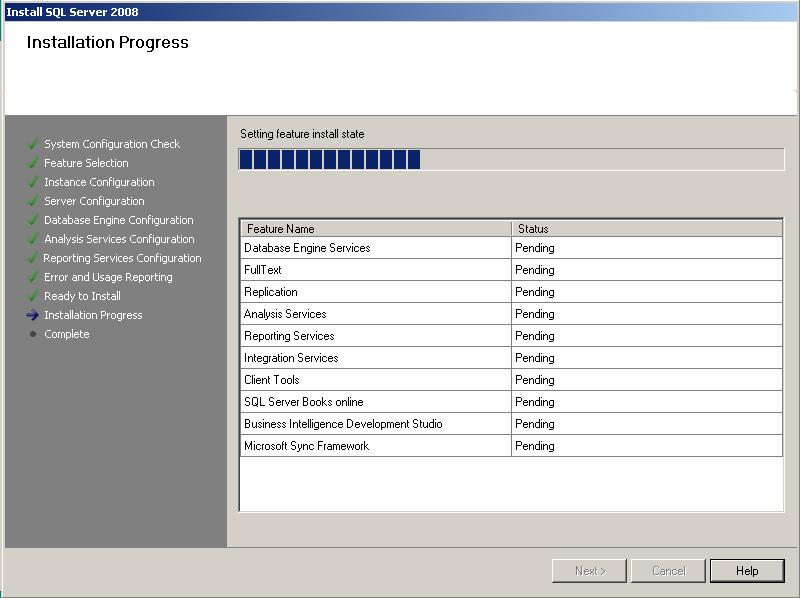The height and width of the screenshot is (598, 800).
Task: Select the Business Intelligence Development Studio row
Action: pyautogui.click(x=511, y=423)
